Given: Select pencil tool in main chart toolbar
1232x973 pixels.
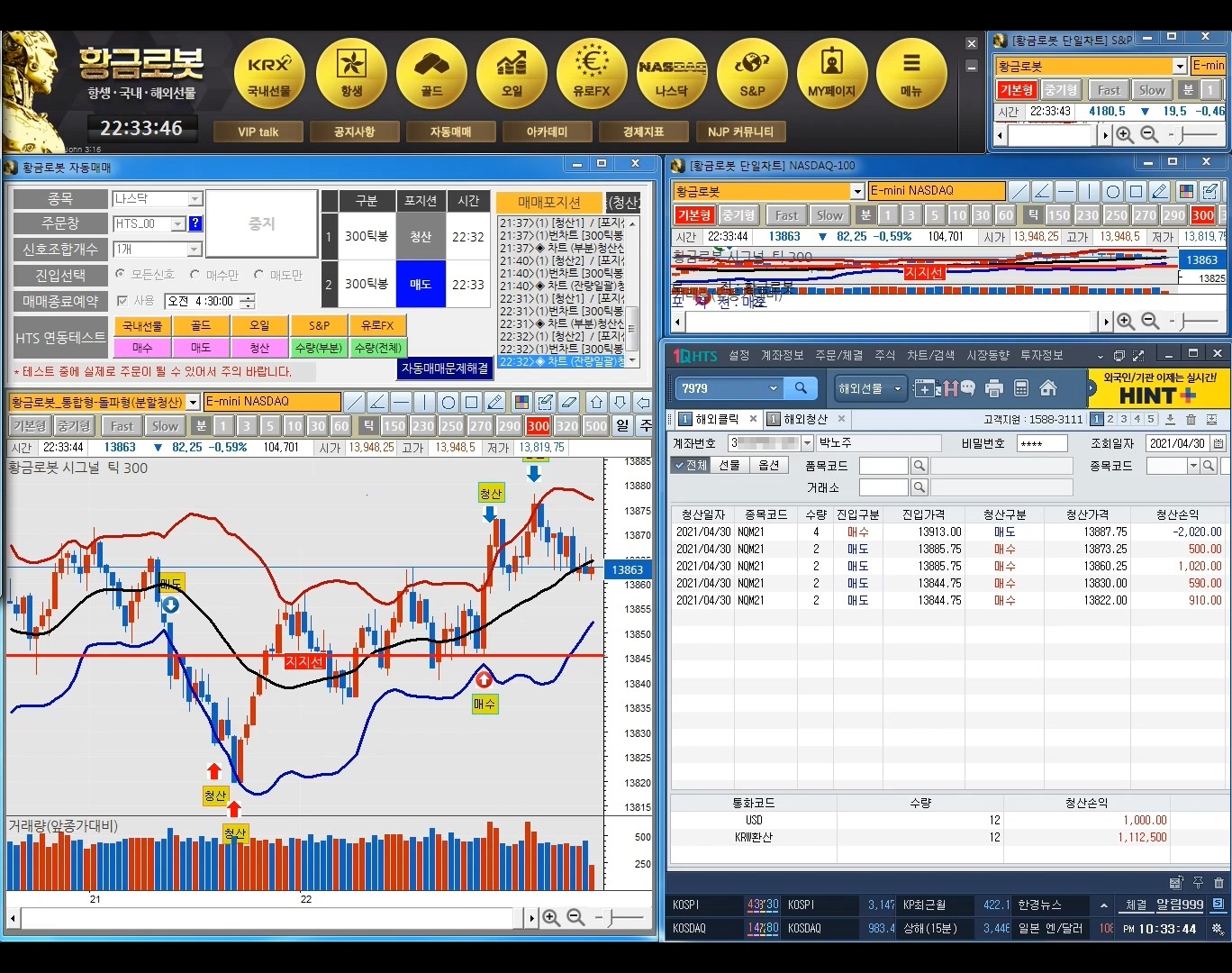Looking at the screenshot, I should click(x=495, y=402).
